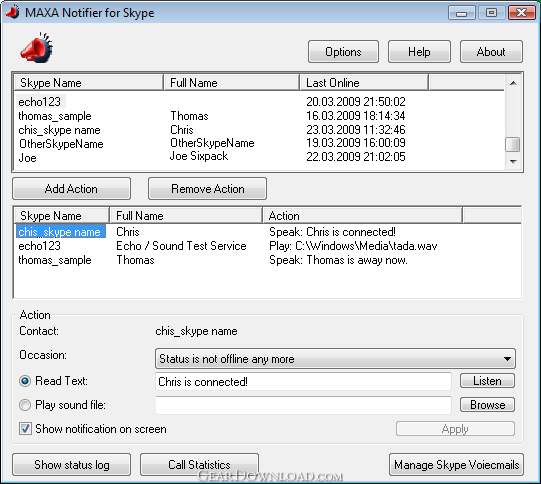Click the contact list scroll up arrow
This screenshot has width=541, height=484.
pyautogui.click(x=513, y=83)
